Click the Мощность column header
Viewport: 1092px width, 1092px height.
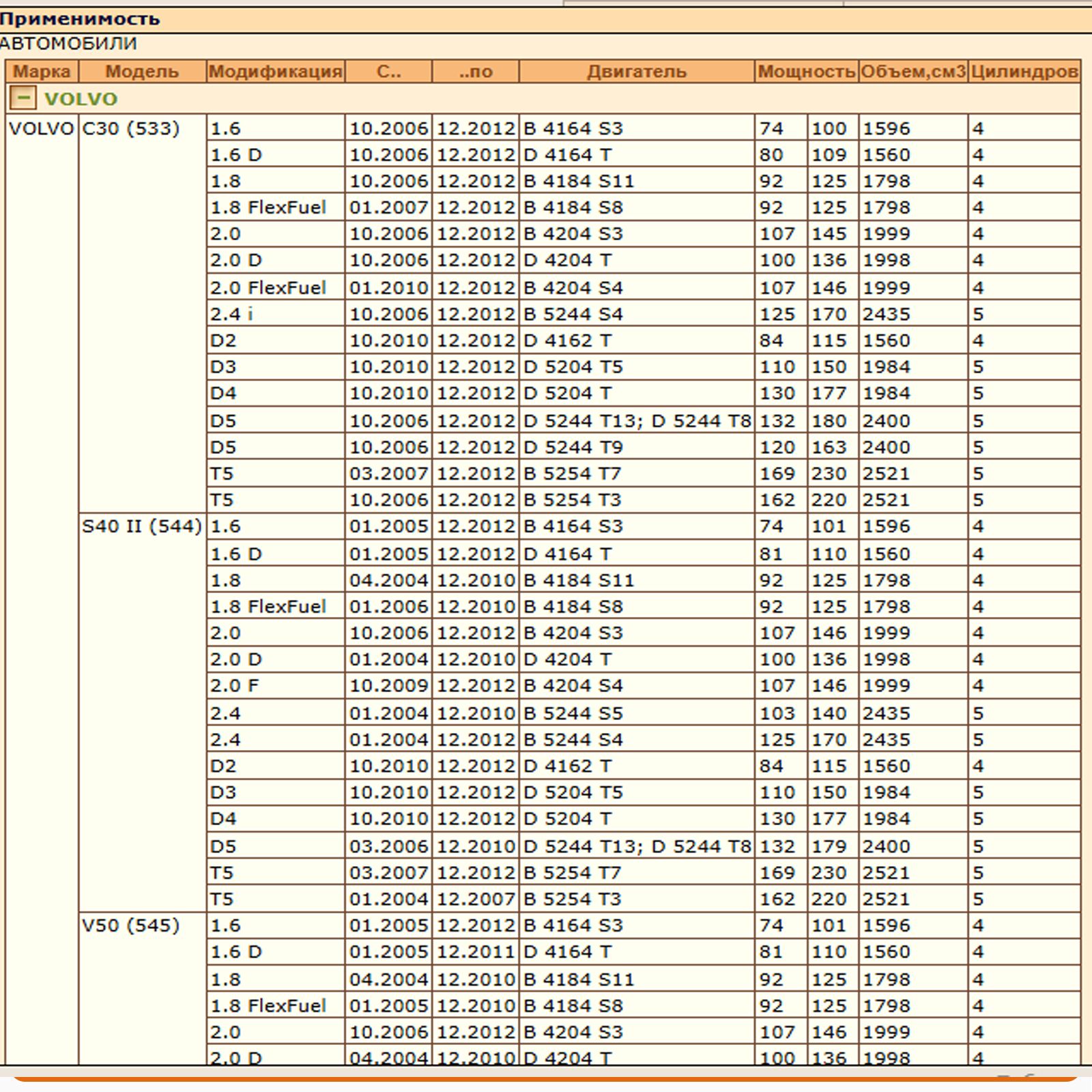pyautogui.click(x=807, y=71)
